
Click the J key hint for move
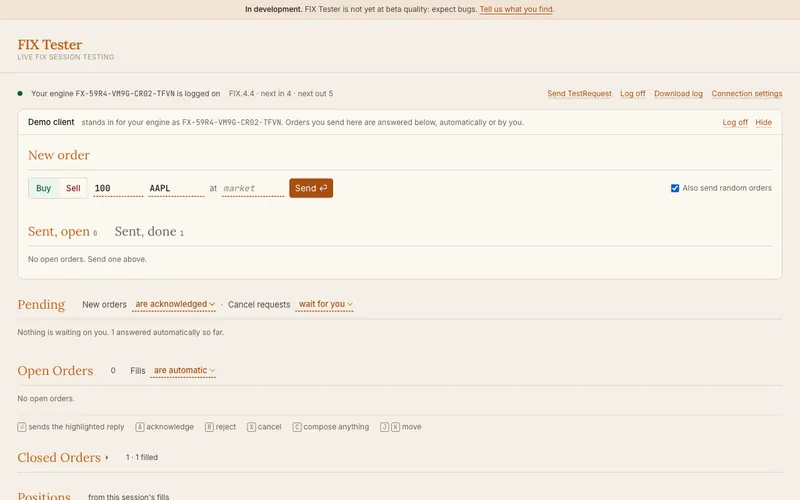point(385,427)
